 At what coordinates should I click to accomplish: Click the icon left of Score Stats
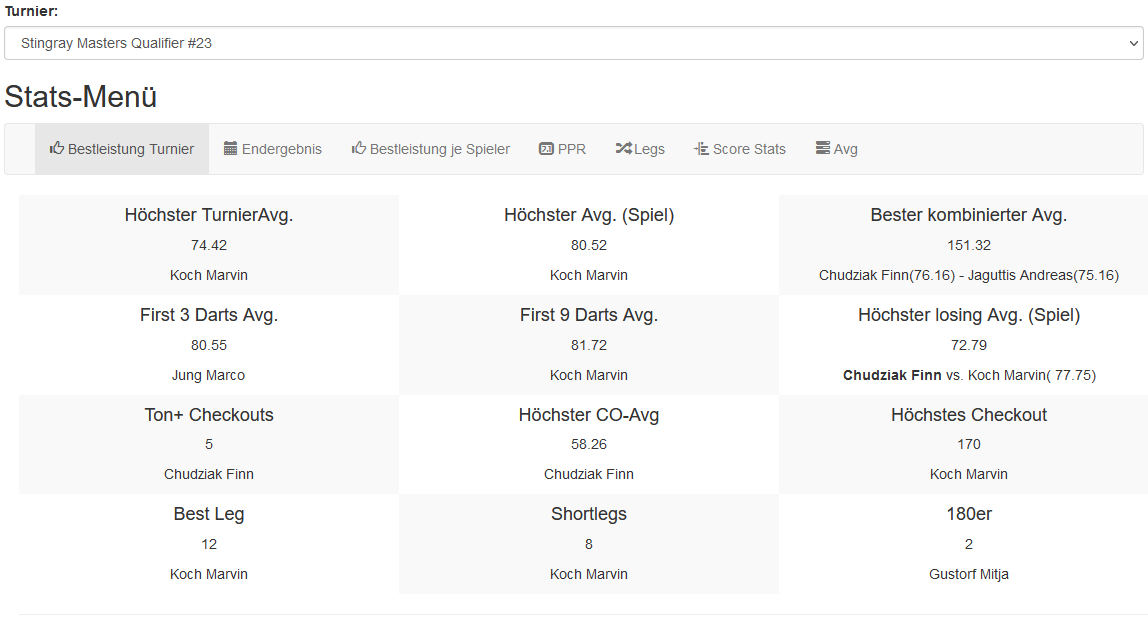[x=700, y=149]
